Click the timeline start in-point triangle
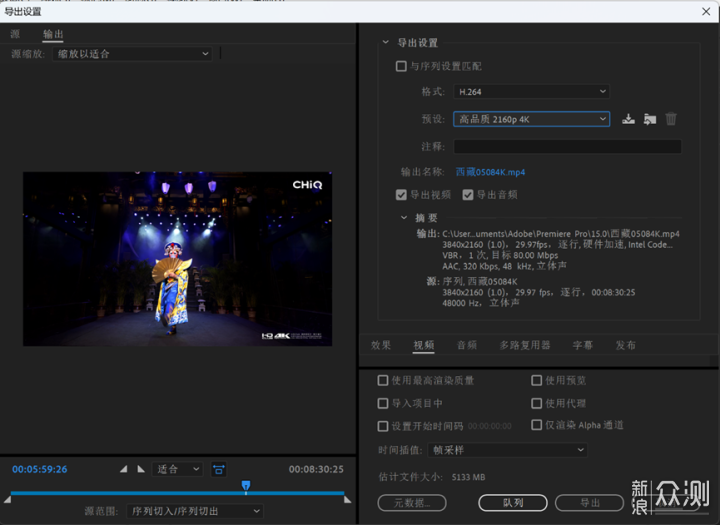 8,497
